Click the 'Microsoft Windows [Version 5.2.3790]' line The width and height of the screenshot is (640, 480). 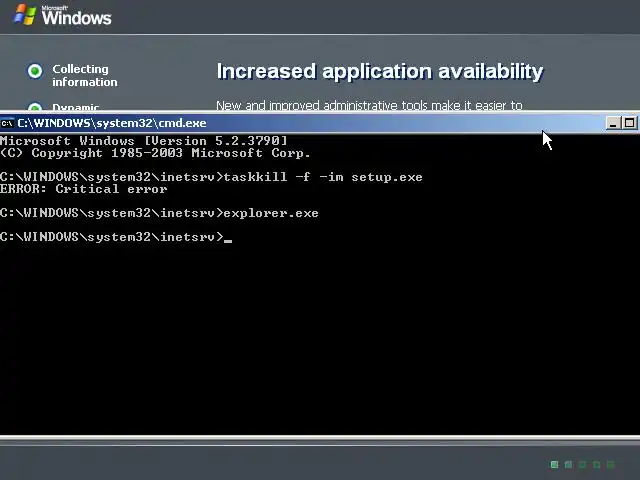click(x=144, y=141)
